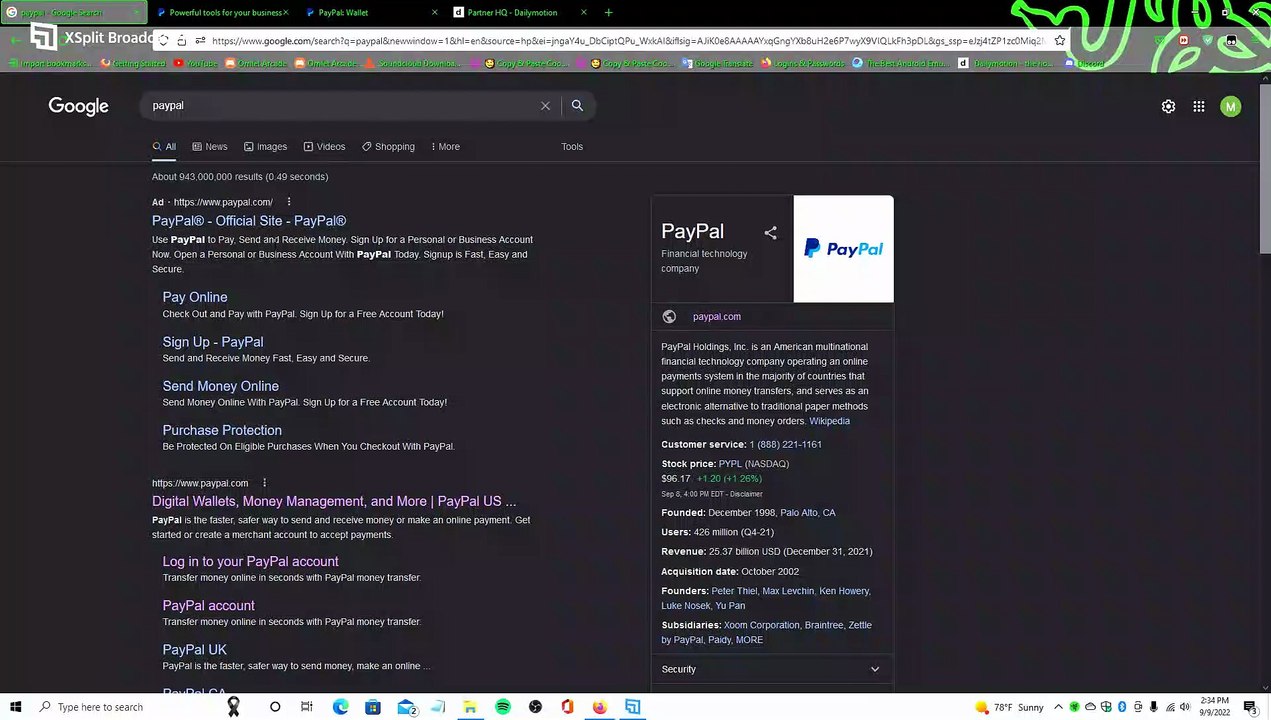The height and width of the screenshot is (720, 1271).
Task: Open the Google apps grid
Action: click(1198, 106)
